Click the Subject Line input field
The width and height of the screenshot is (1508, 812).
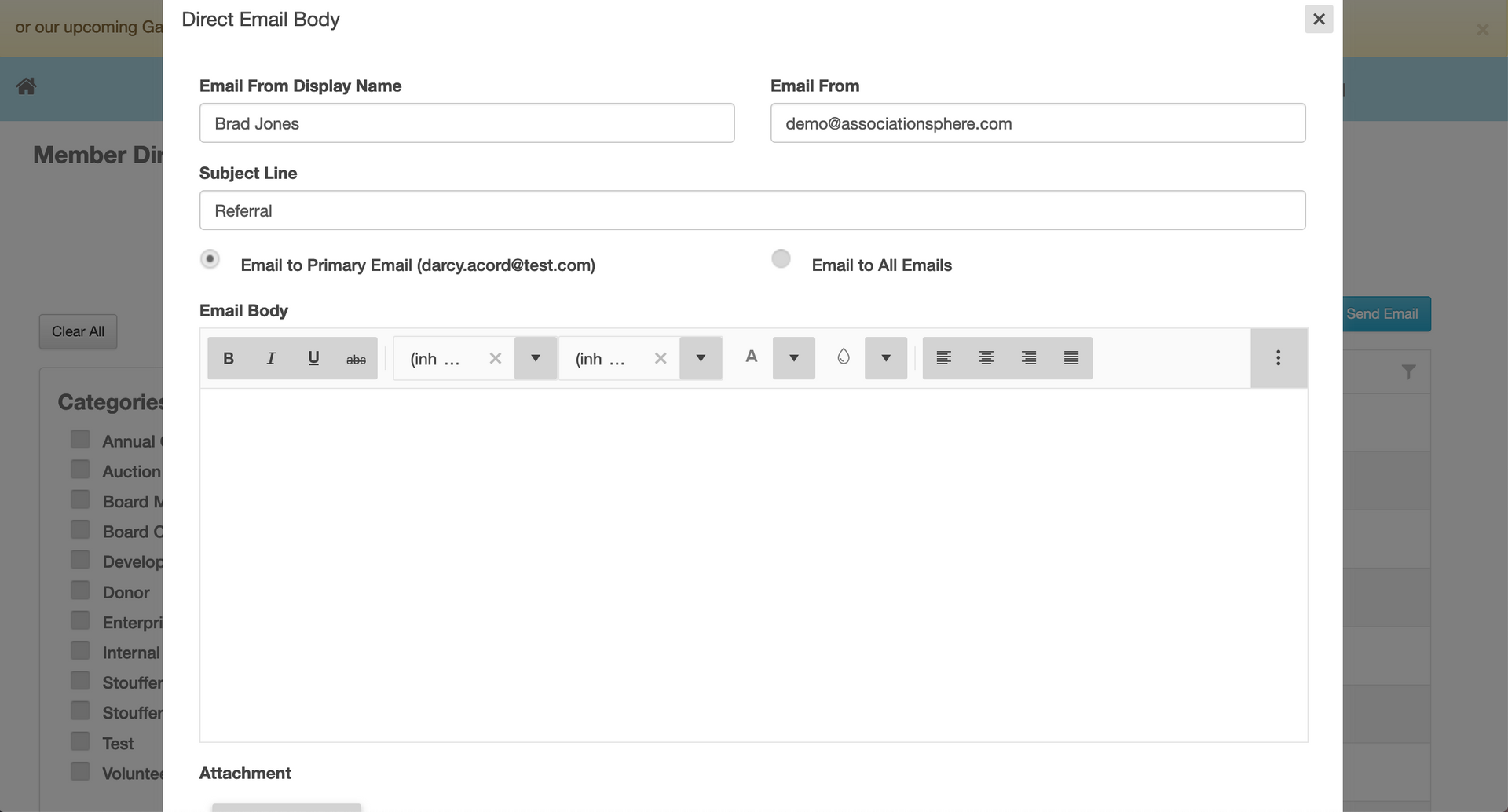[752, 210]
